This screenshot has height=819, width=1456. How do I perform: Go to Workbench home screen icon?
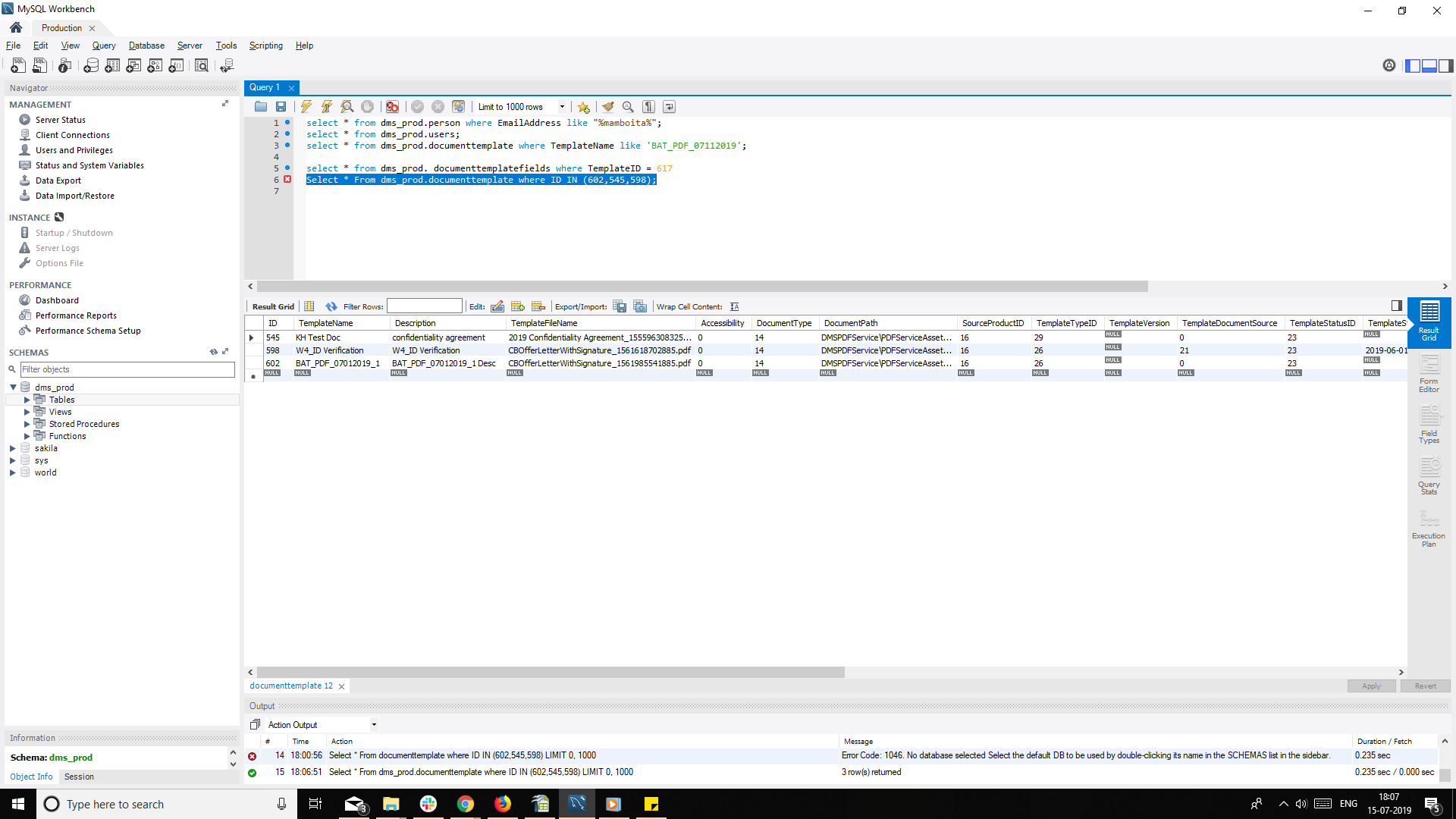pos(16,28)
